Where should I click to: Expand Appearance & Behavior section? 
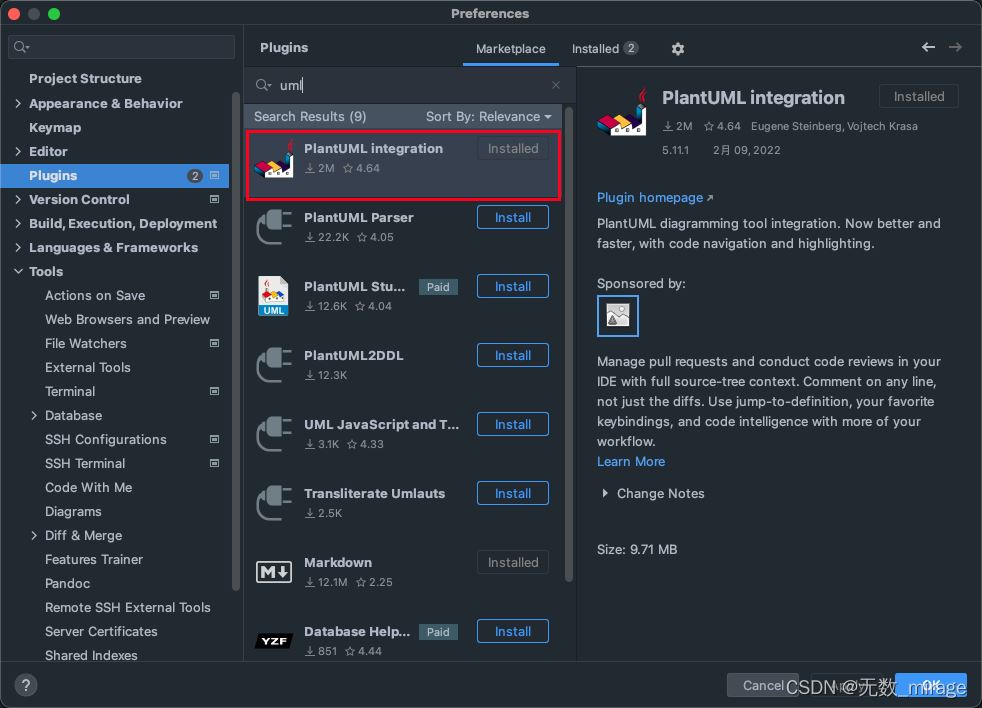coord(18,103)
